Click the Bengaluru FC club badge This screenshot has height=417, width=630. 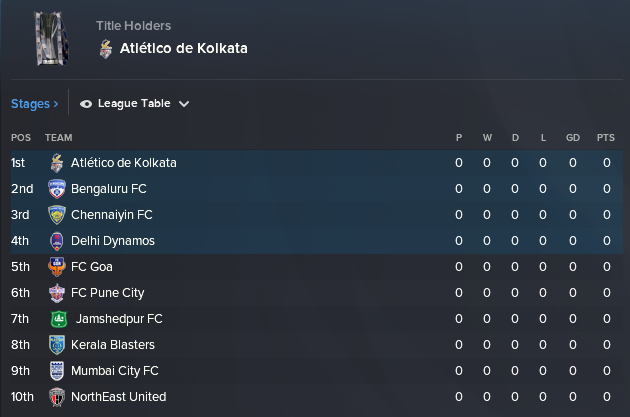(x=57, y=189)
